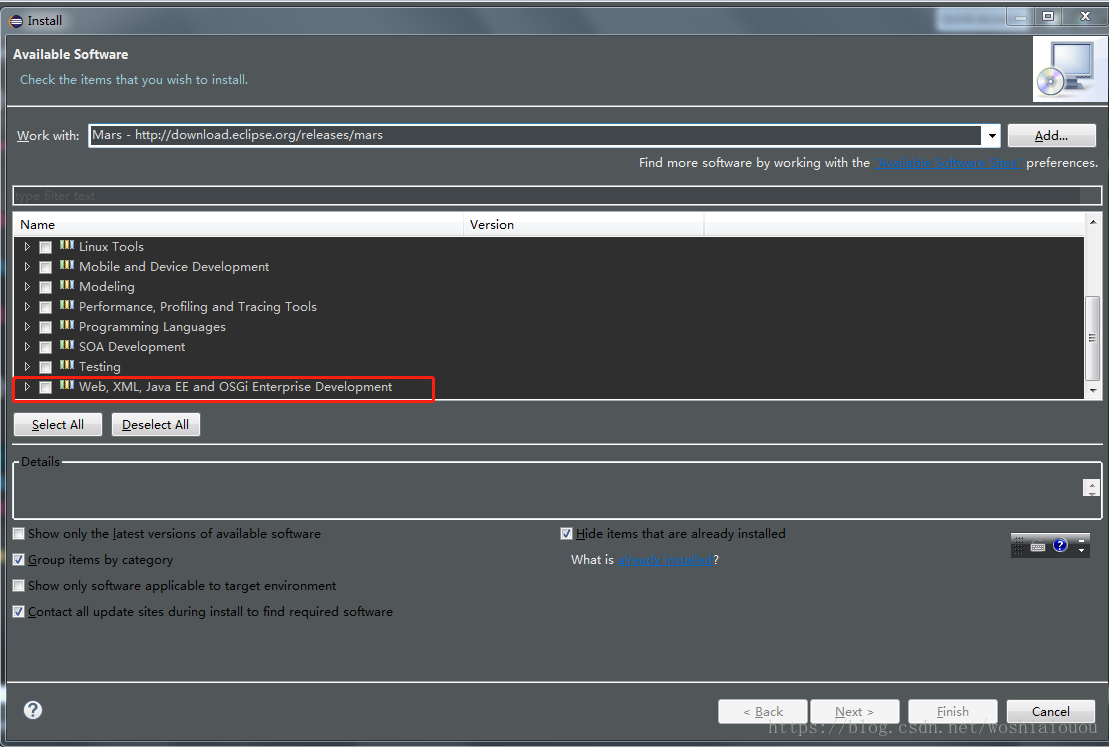Image resolution: width=1109 pixels, height=747 pixels.
Task: Click the Version column header
Action: 584,224
